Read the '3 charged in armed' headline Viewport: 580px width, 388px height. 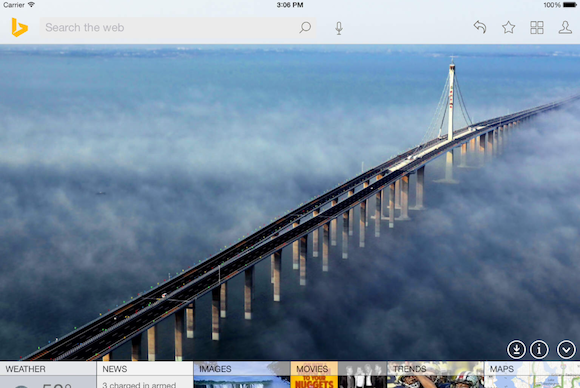pyautogui.click(x=139, y=385)
